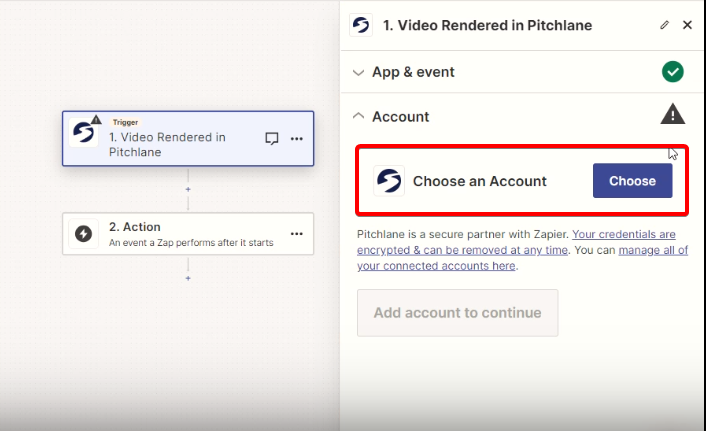706x431 pixels.
Task: Select the Video Rendered in Pitchlane trigger card
Action: [188, 139]
